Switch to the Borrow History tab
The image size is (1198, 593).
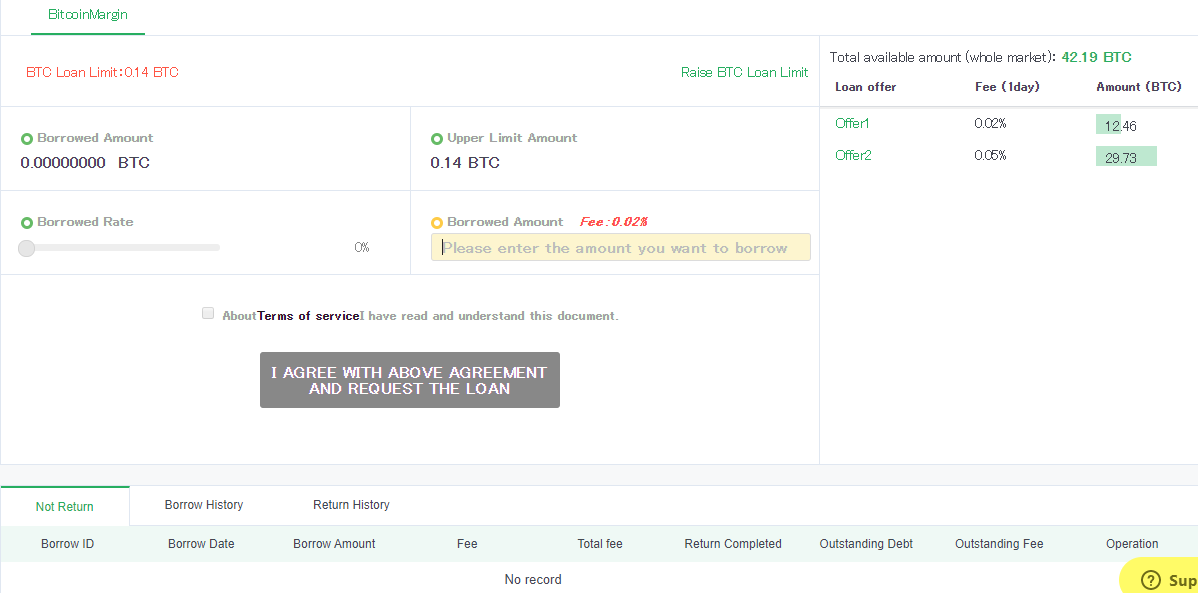tap(204, 505)
